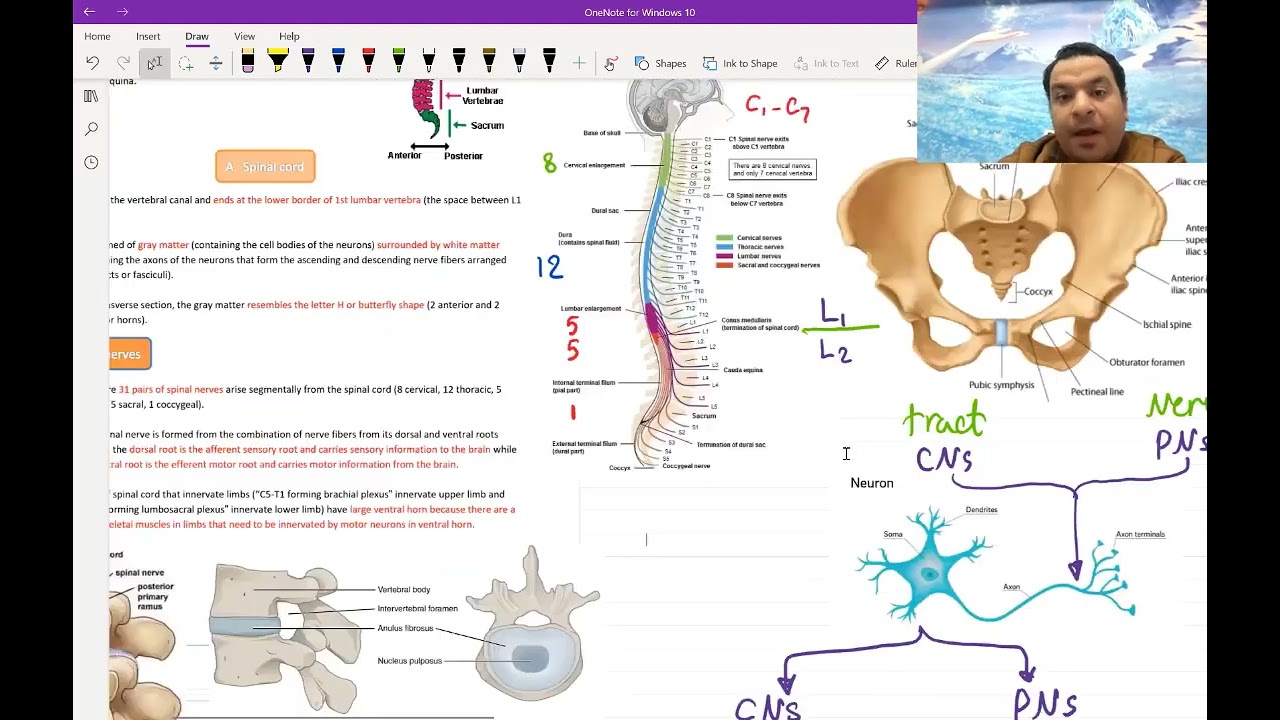
Task: Click the 'Pubic symphysis' label
Action: tap(1001, 385)
